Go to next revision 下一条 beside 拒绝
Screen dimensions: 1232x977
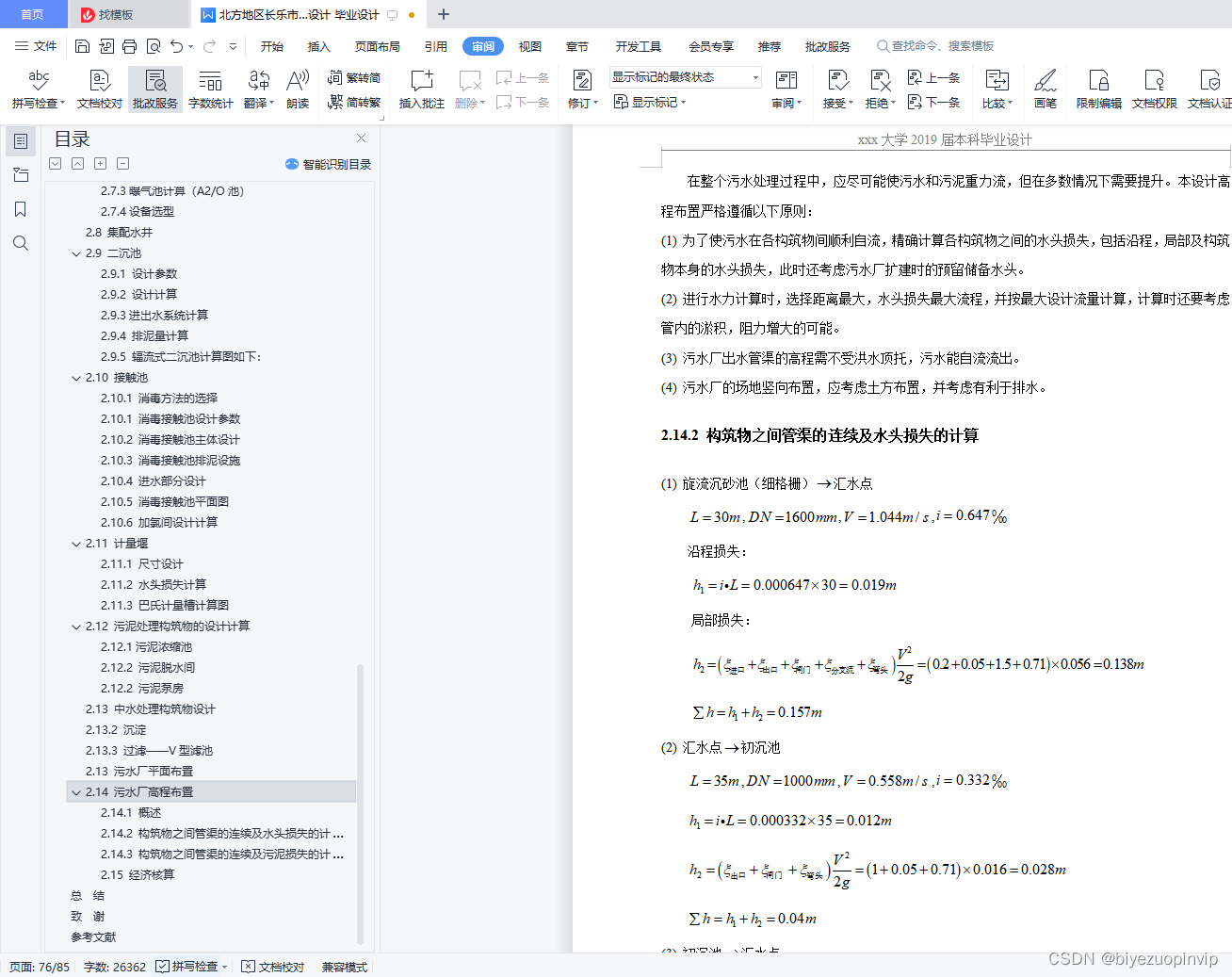(x=934, y=103)
